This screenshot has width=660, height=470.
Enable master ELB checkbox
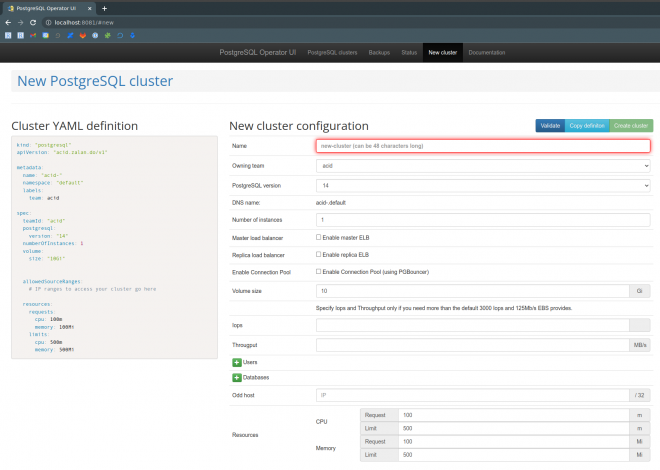(319, 237)
